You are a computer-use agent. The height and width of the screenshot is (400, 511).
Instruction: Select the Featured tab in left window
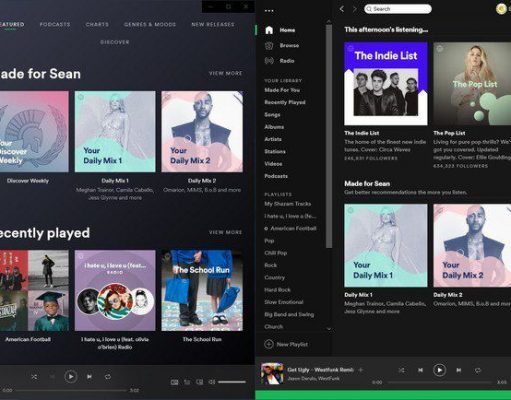click(x=11, y=24)
